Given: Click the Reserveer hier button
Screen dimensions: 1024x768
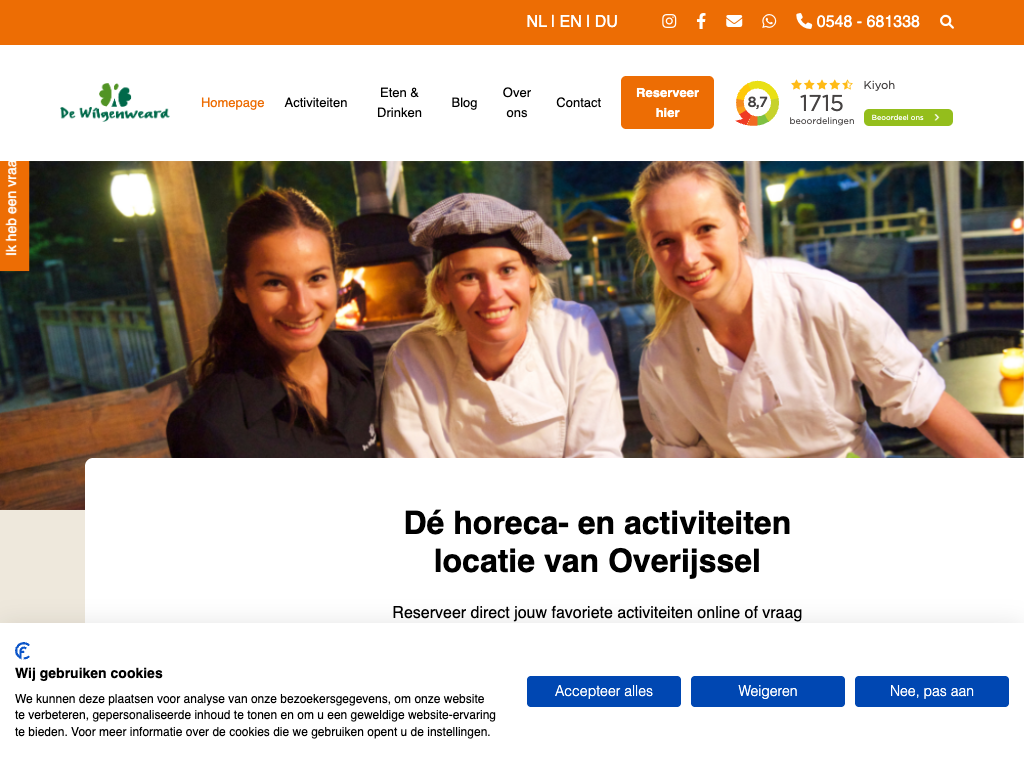Looking at the screenshot, I should [667, 103].
